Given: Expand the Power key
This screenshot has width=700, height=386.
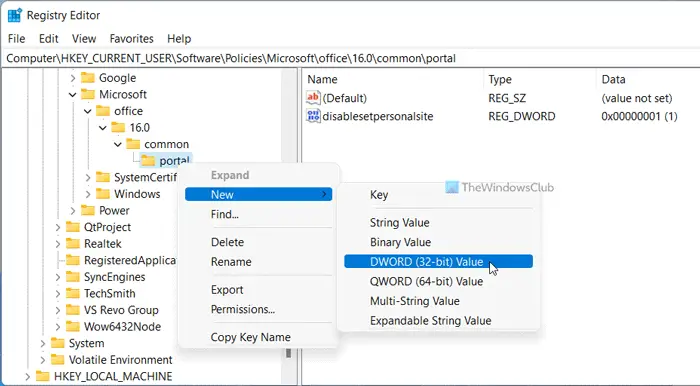Looking at the screenshot, I should point(73,211).
